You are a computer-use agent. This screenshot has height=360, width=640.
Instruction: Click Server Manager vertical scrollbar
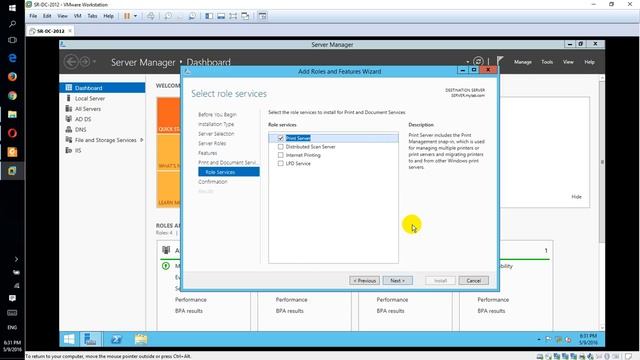(x=602, y=162)
